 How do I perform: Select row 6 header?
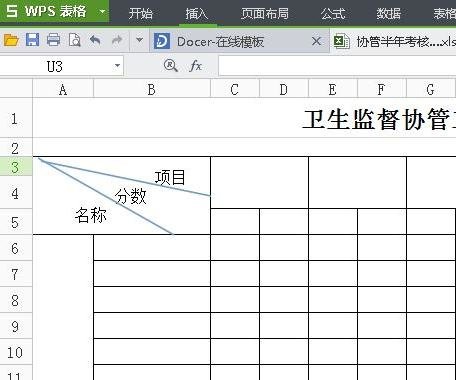click(x=16, y=248)
